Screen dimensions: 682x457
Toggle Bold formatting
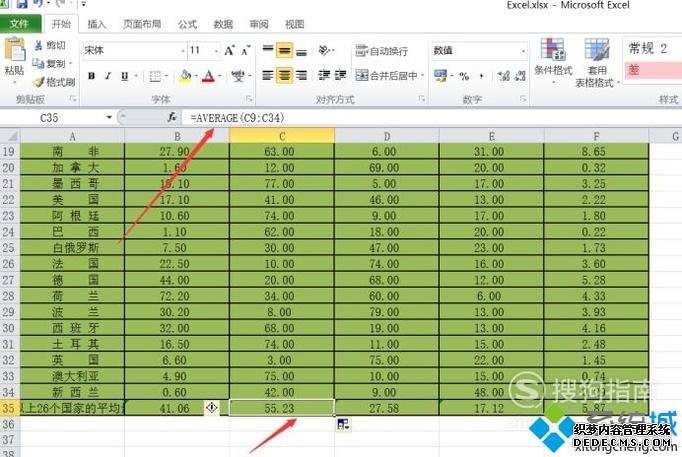(91, 76)
